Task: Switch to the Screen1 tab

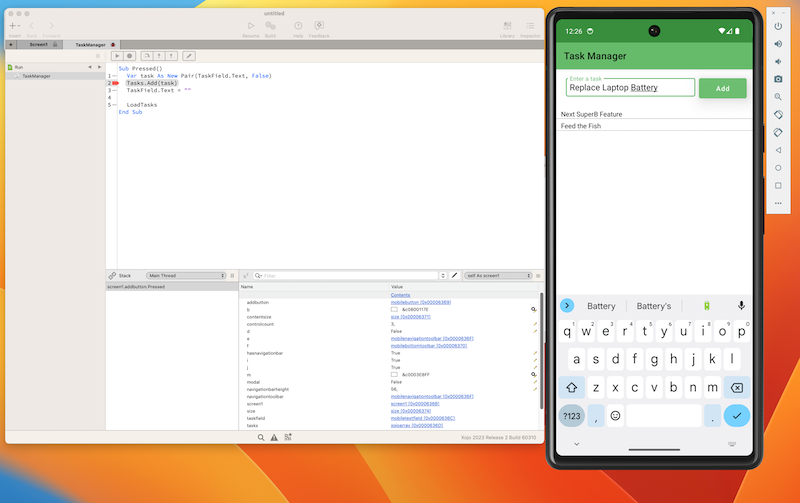Action: [40, 45]
